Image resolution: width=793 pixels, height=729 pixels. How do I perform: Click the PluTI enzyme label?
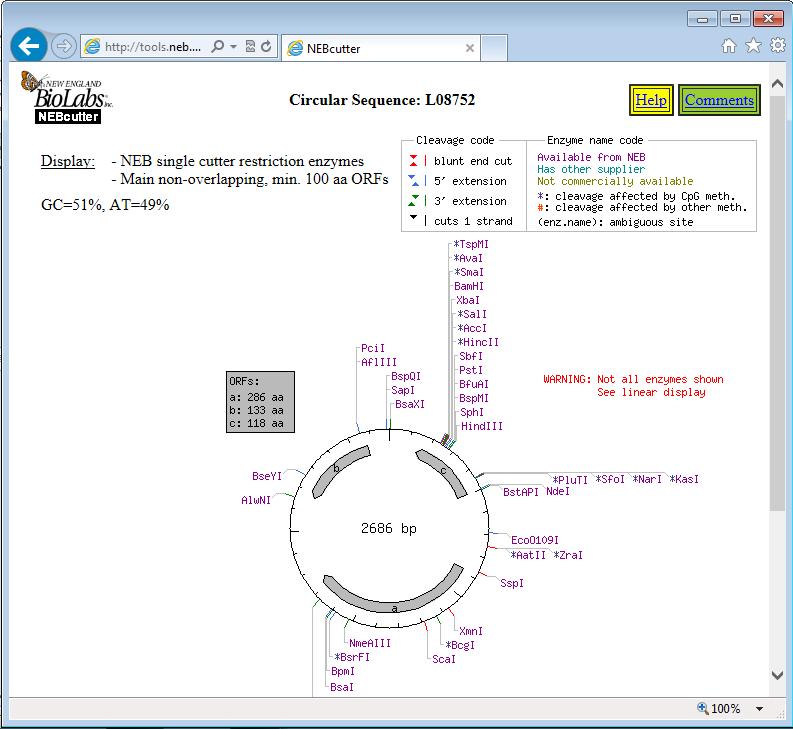(x=570, y=480)
